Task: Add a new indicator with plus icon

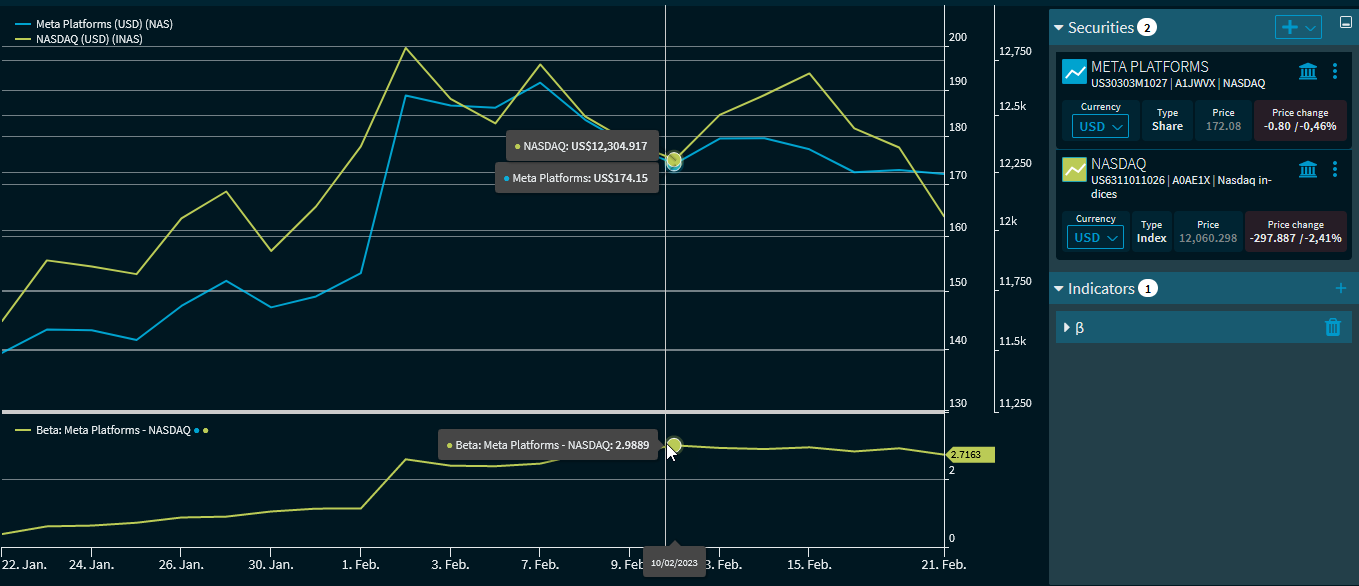Action: (x=1341, y=288)
